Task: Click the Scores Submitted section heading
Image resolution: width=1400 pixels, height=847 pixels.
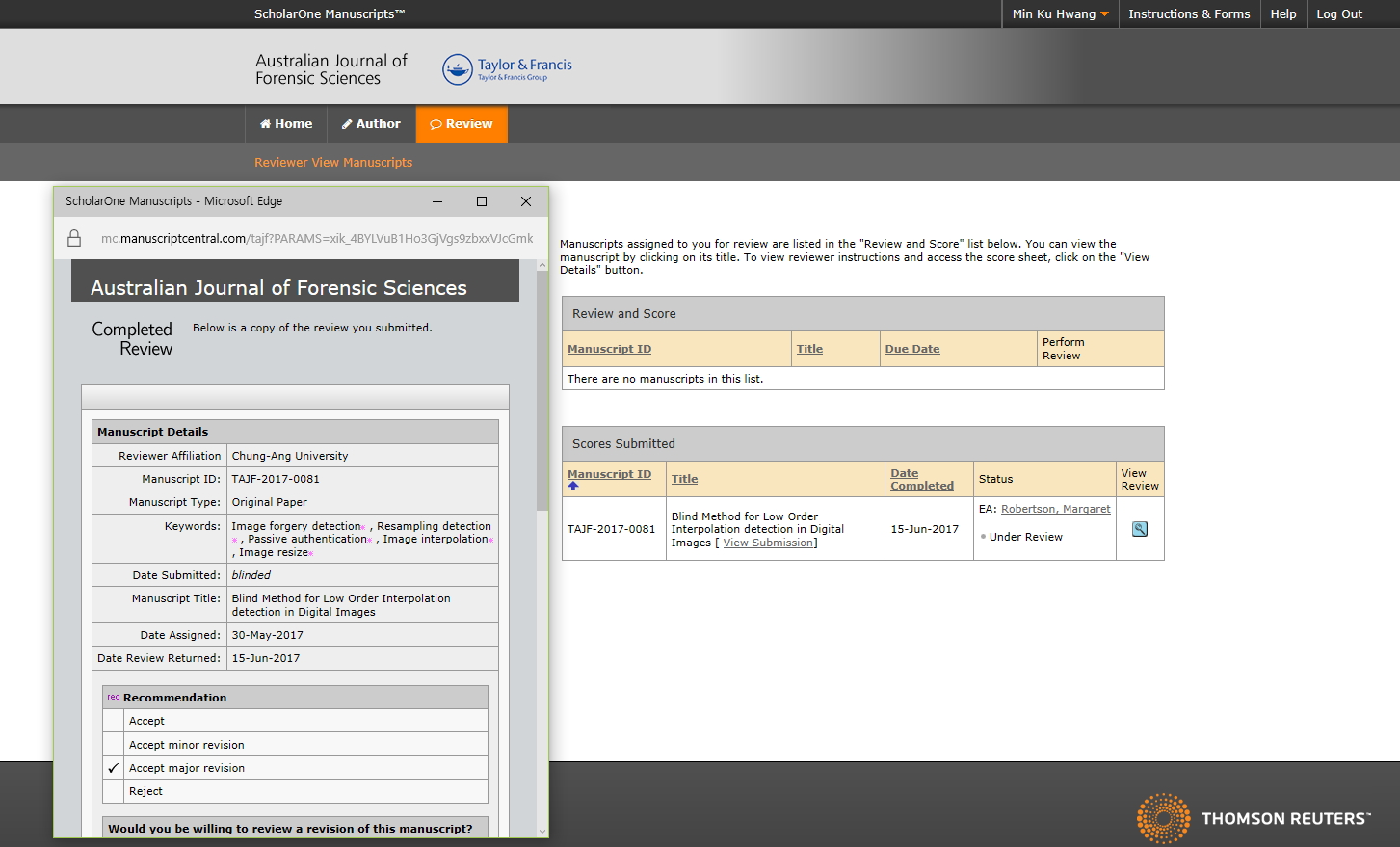Action: click(x=623, y=444)
